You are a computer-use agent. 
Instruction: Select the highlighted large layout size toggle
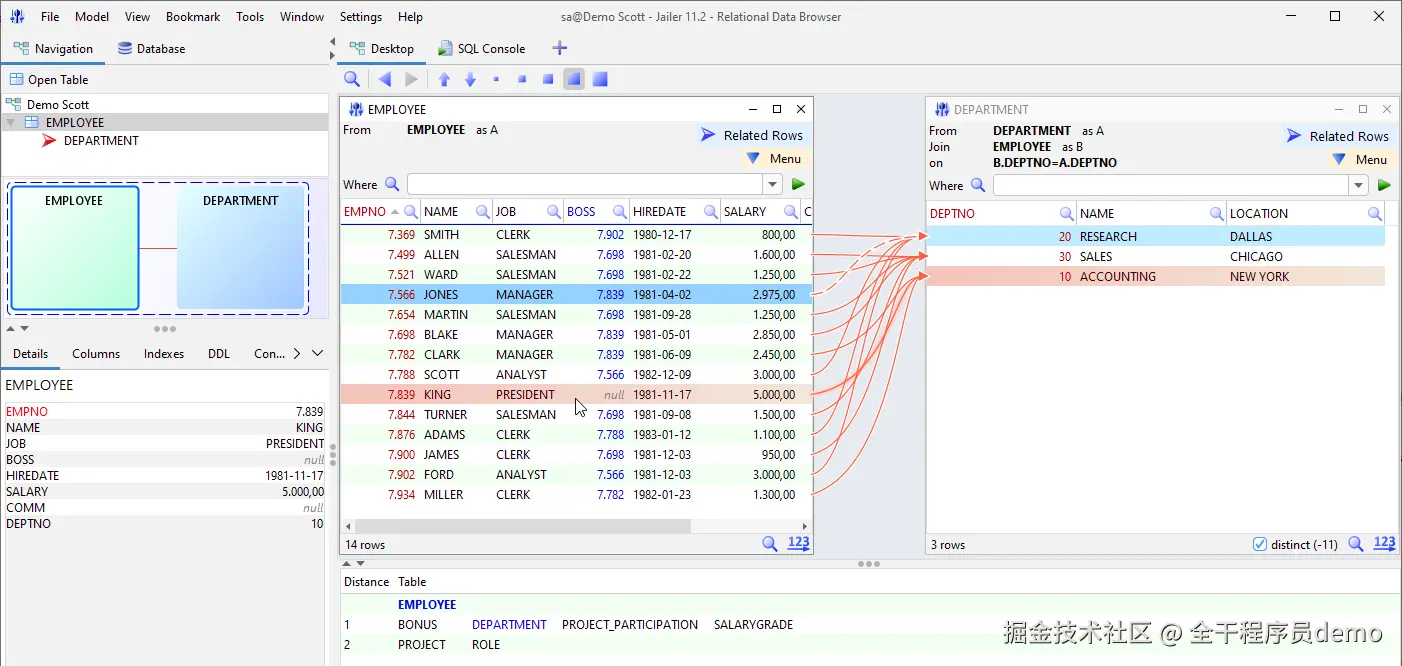pyautogui.click(x=574, y=79)
